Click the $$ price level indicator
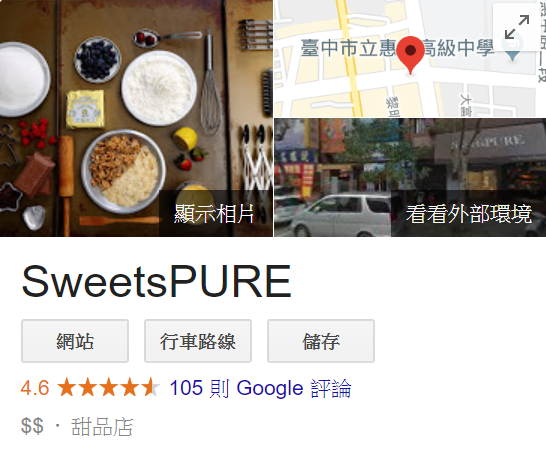Viewport: 546px width, 451px height. pyautogui.click(x=32, y=426)
